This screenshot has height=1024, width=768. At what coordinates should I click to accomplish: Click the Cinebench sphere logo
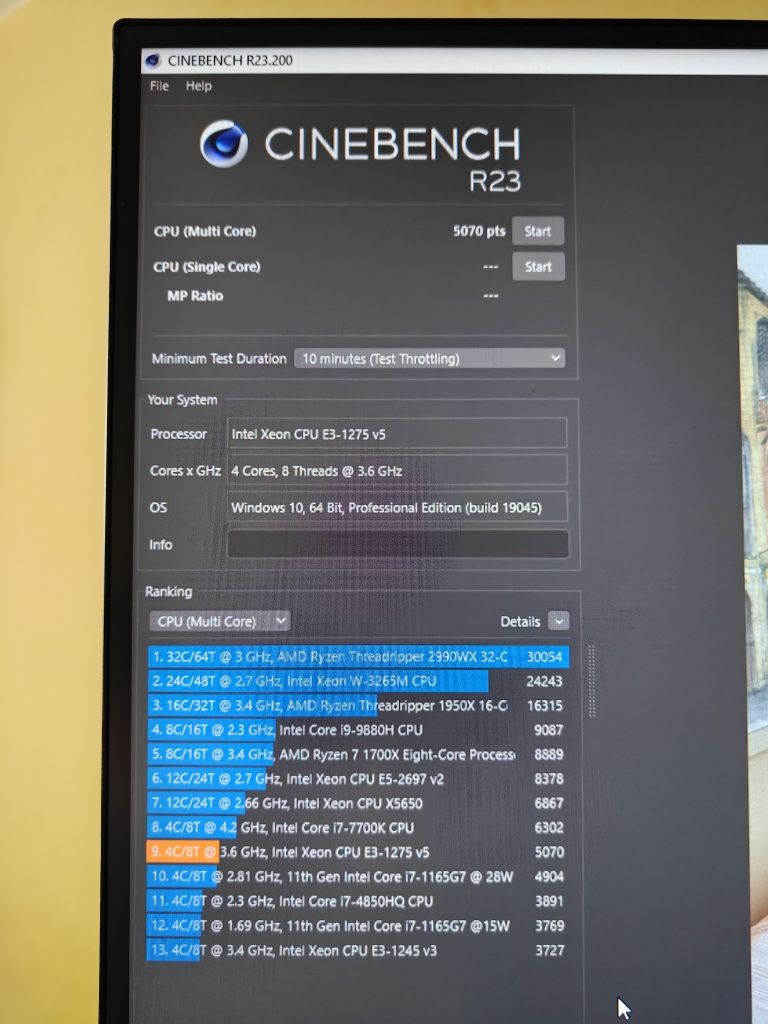pos(224,144)
